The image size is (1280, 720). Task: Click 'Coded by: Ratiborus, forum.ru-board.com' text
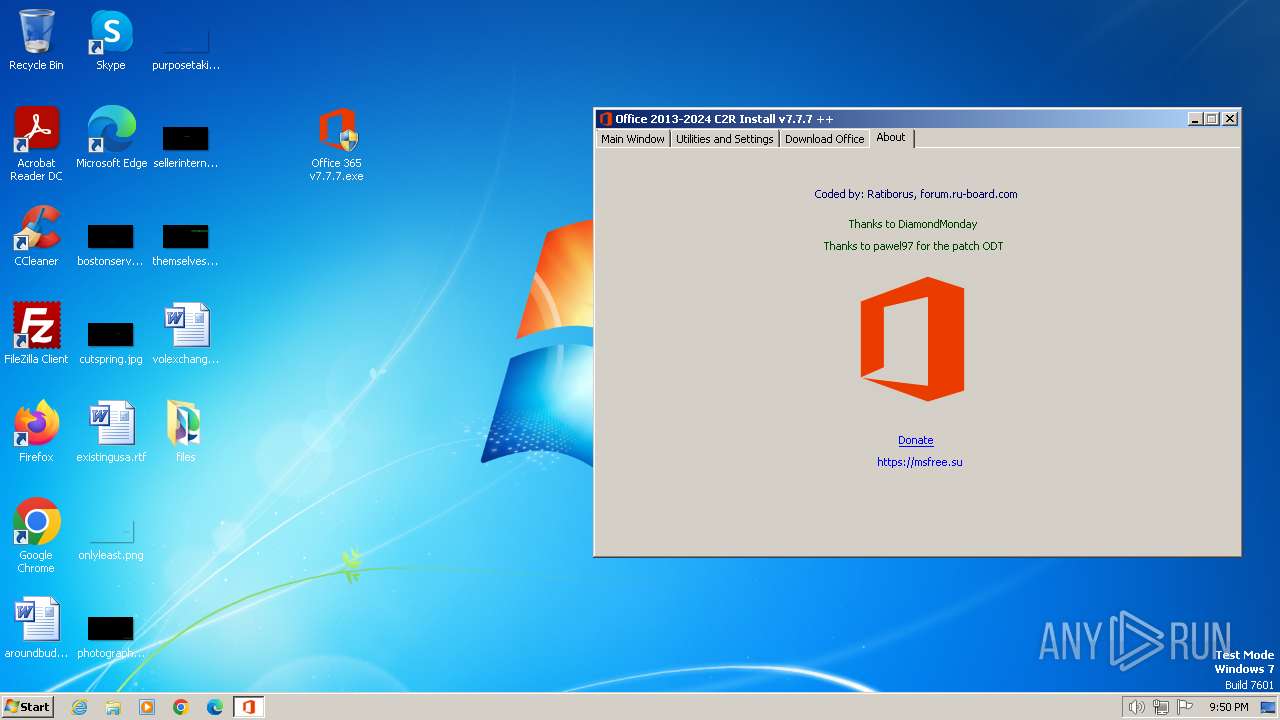[916, 194]
